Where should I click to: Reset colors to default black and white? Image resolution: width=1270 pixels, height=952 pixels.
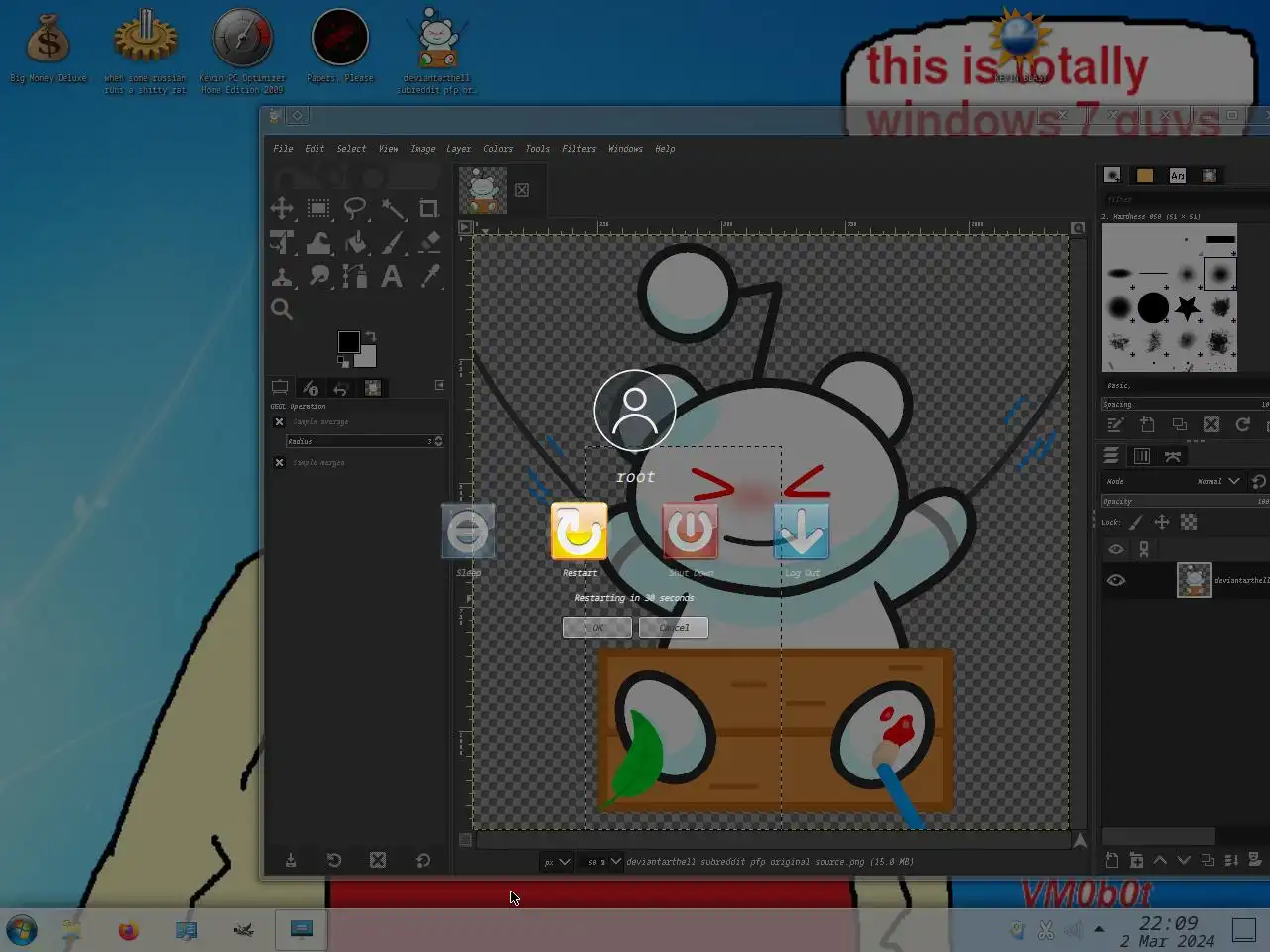[343, 362]
